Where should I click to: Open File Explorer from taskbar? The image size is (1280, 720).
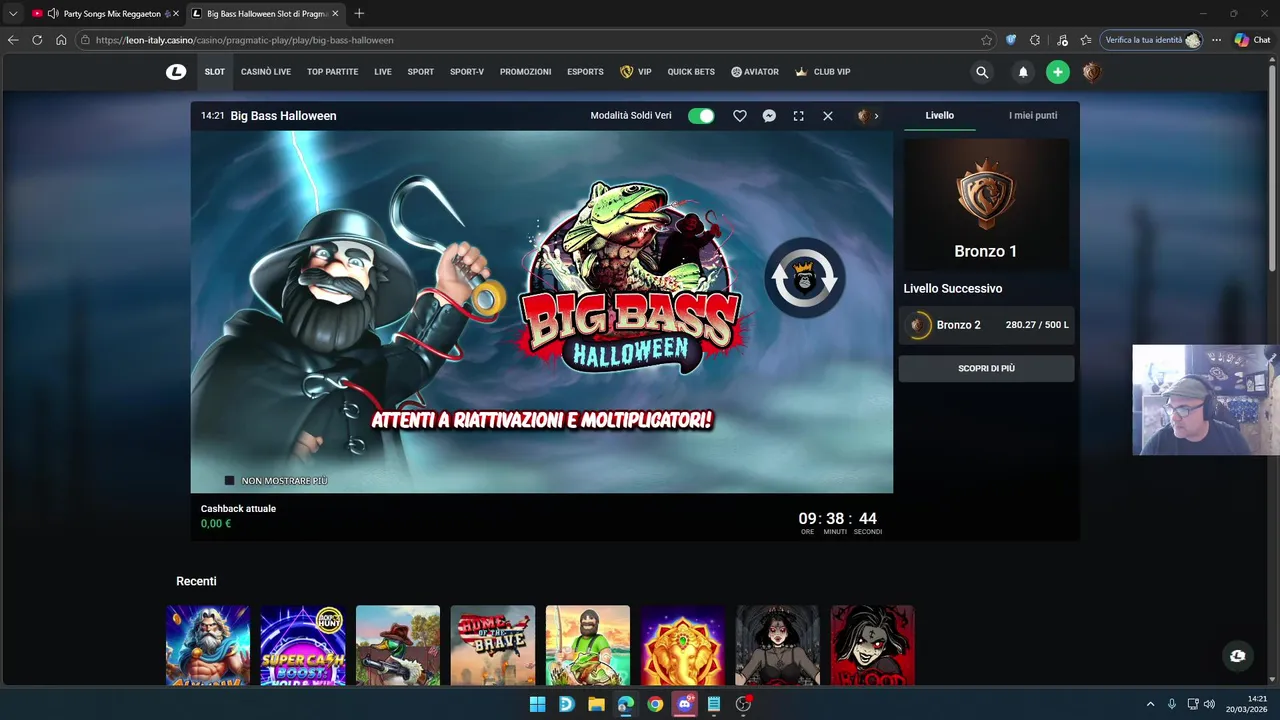pos(596,704)
